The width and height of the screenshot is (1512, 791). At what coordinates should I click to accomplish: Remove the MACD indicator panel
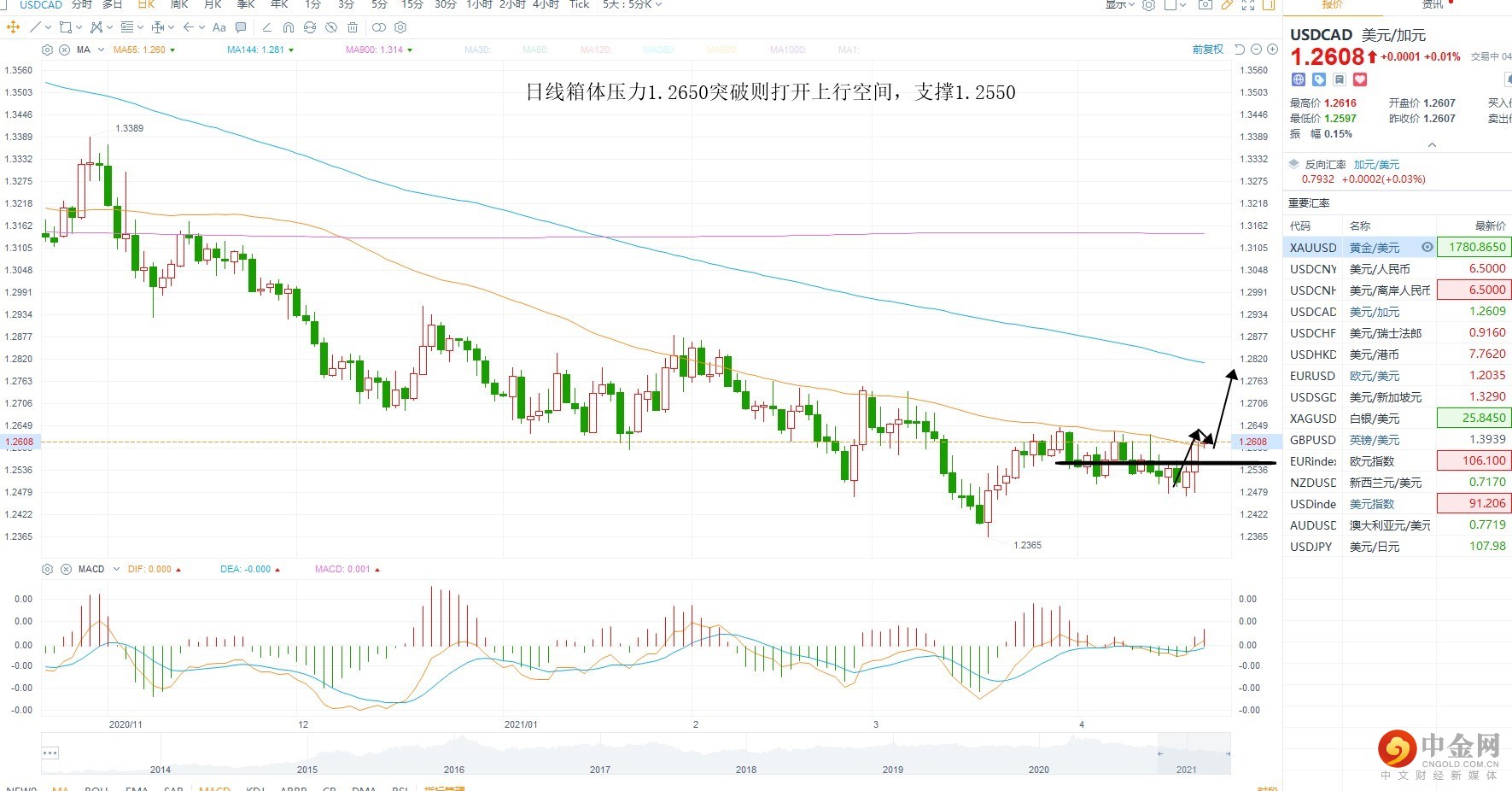pyautogui.click(x=64, y=569)
